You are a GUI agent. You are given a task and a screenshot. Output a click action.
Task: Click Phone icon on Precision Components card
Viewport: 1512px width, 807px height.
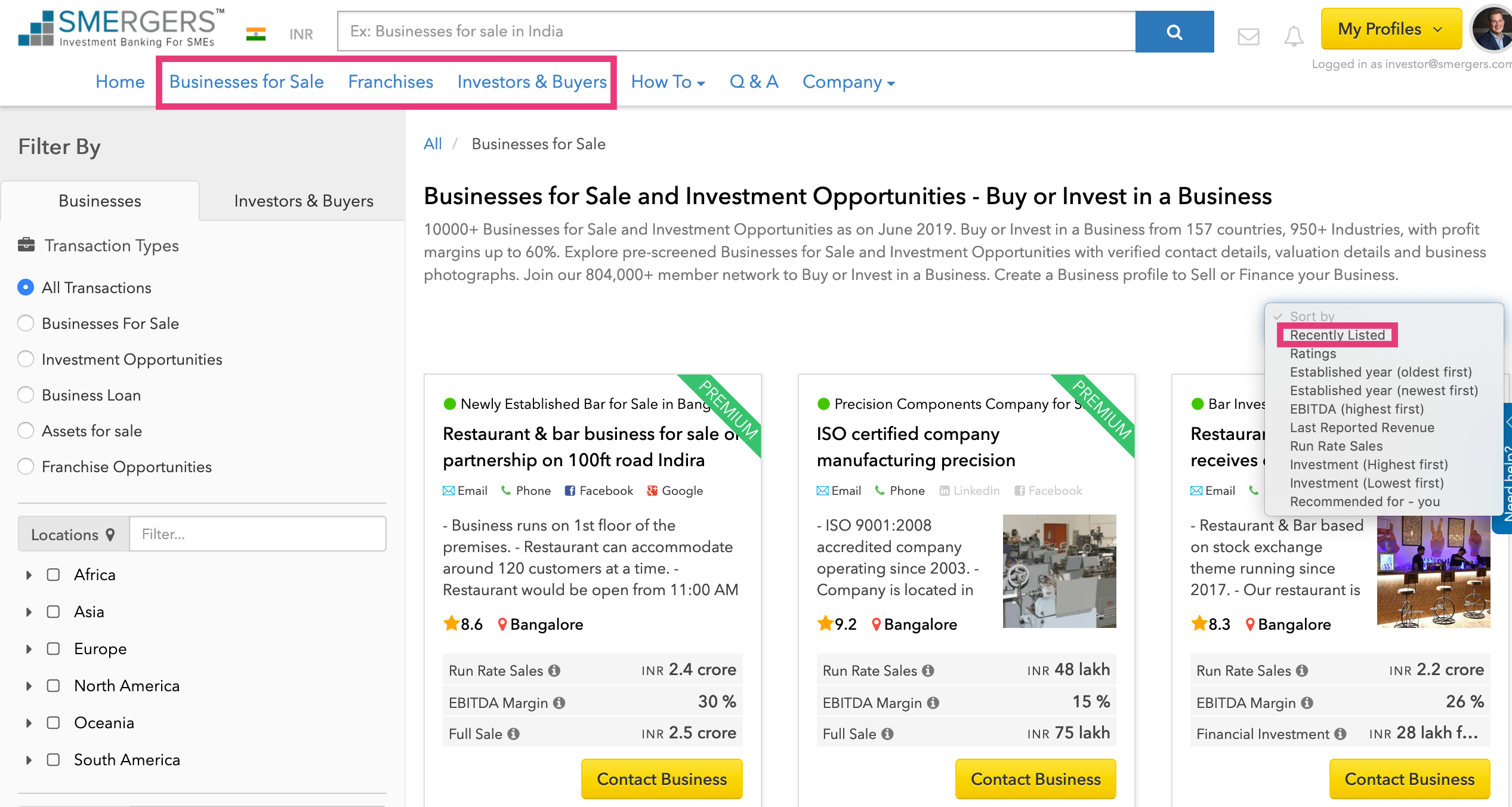point(880,491)
